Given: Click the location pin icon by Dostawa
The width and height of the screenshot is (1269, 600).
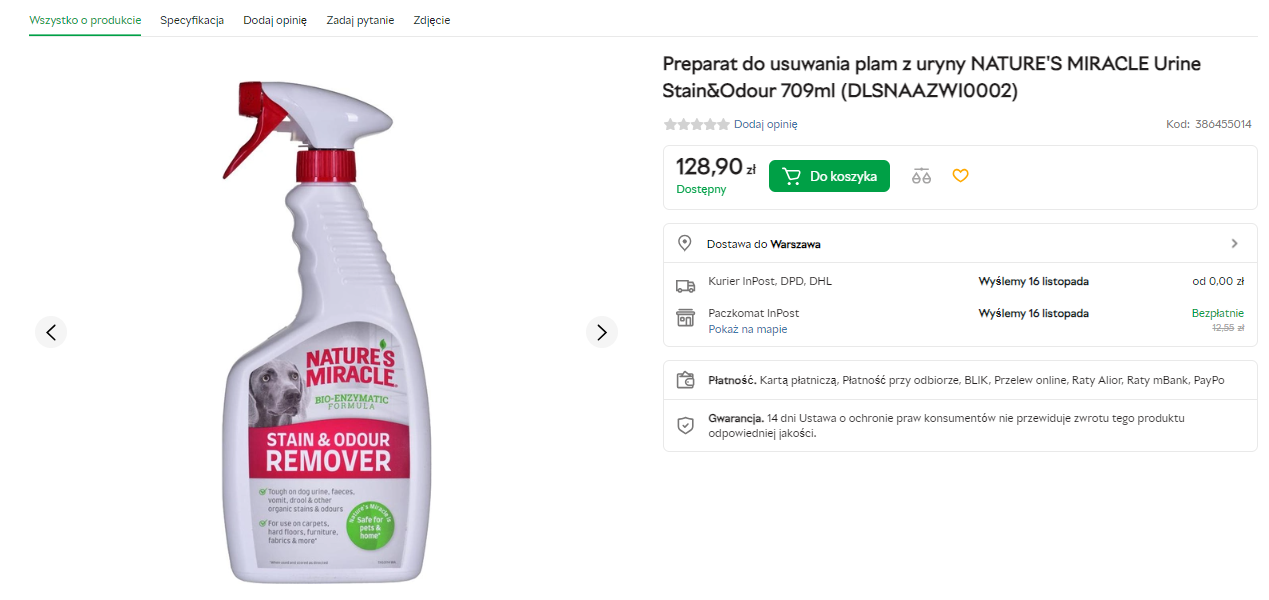Looking at the screenshot, I should tap(685, 243).
